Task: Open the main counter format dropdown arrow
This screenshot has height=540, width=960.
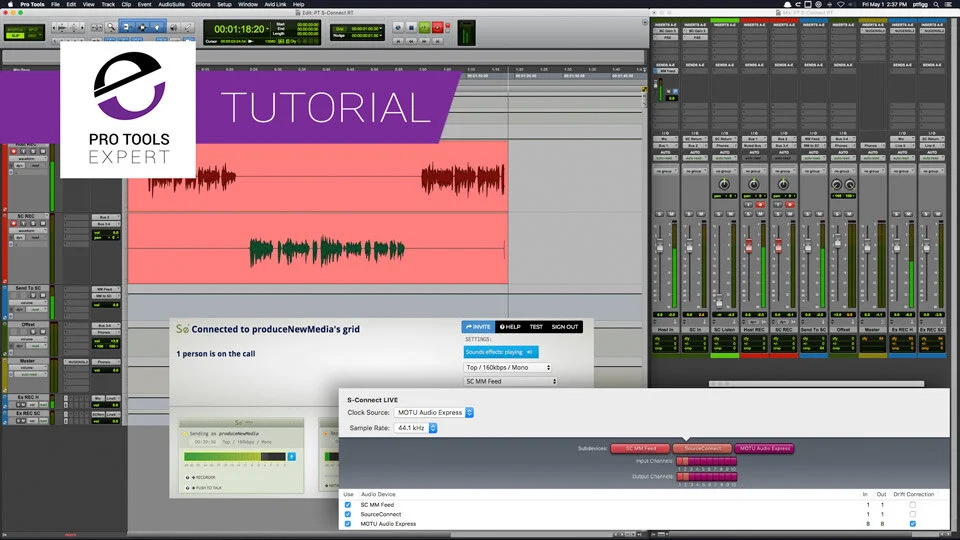Action: pyautogui.click(x=268, y=29)
